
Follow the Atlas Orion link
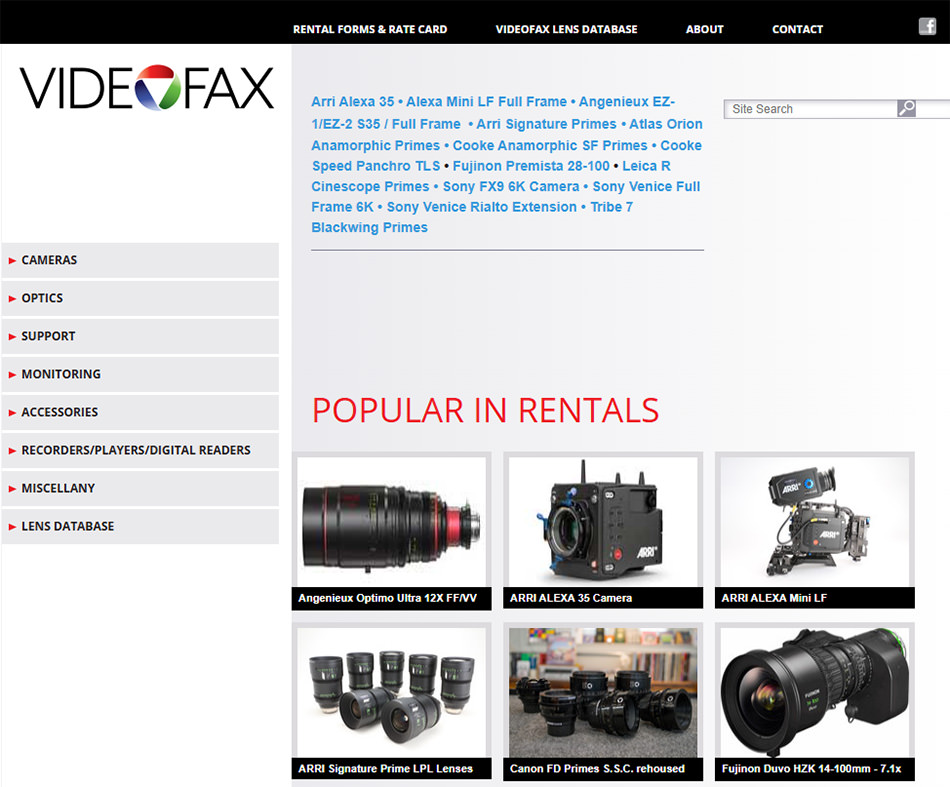pyautogui.click(x=665, y=124)
